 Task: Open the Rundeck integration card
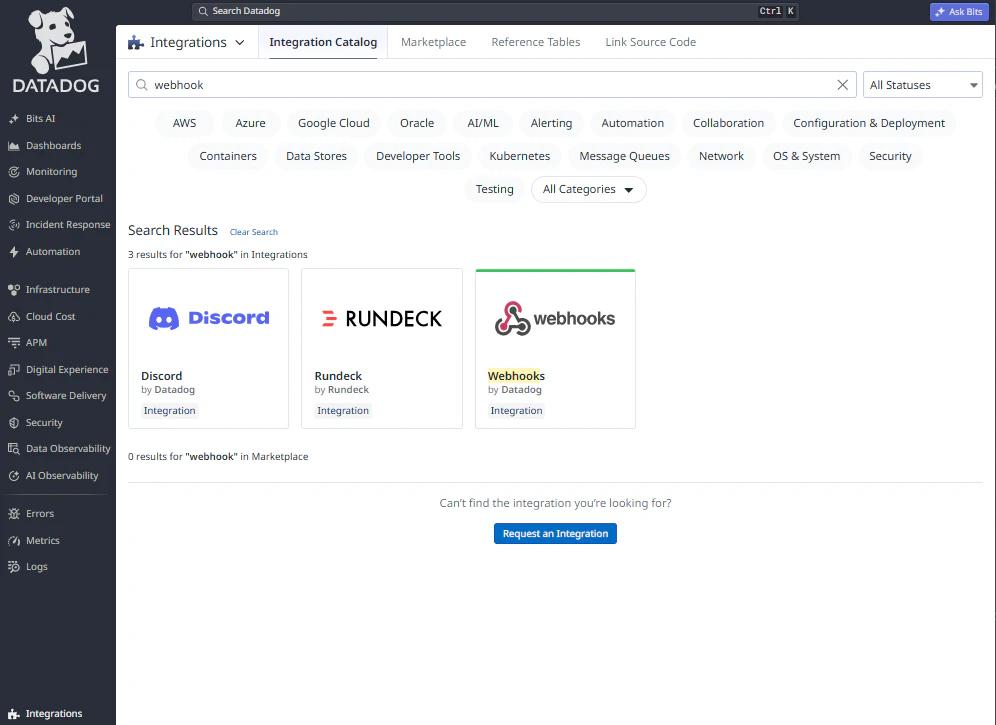382,348
